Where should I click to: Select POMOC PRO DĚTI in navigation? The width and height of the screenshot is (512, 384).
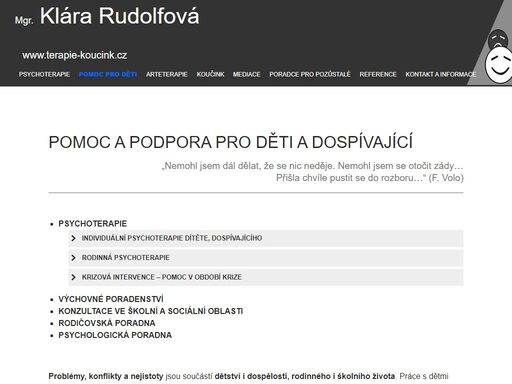pyautogui.click(x=108, y=74)
